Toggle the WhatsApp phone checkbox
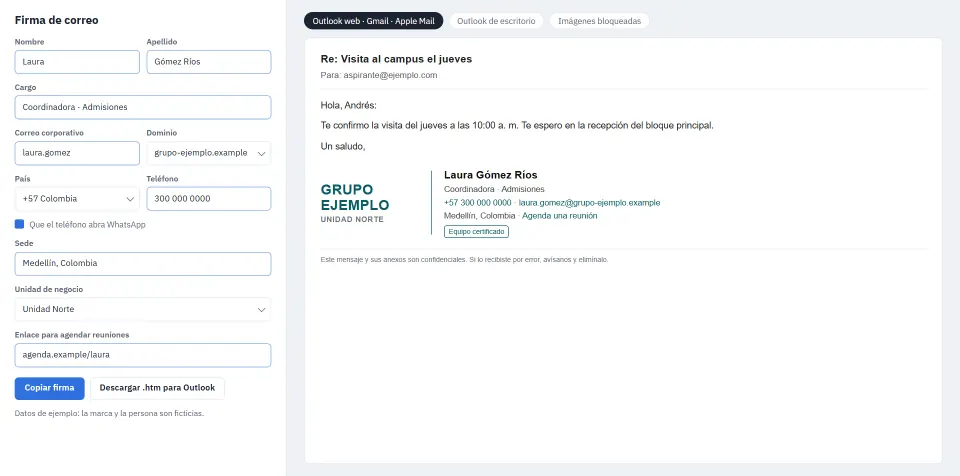Screen dimensions: 960x476 (20, 224)
